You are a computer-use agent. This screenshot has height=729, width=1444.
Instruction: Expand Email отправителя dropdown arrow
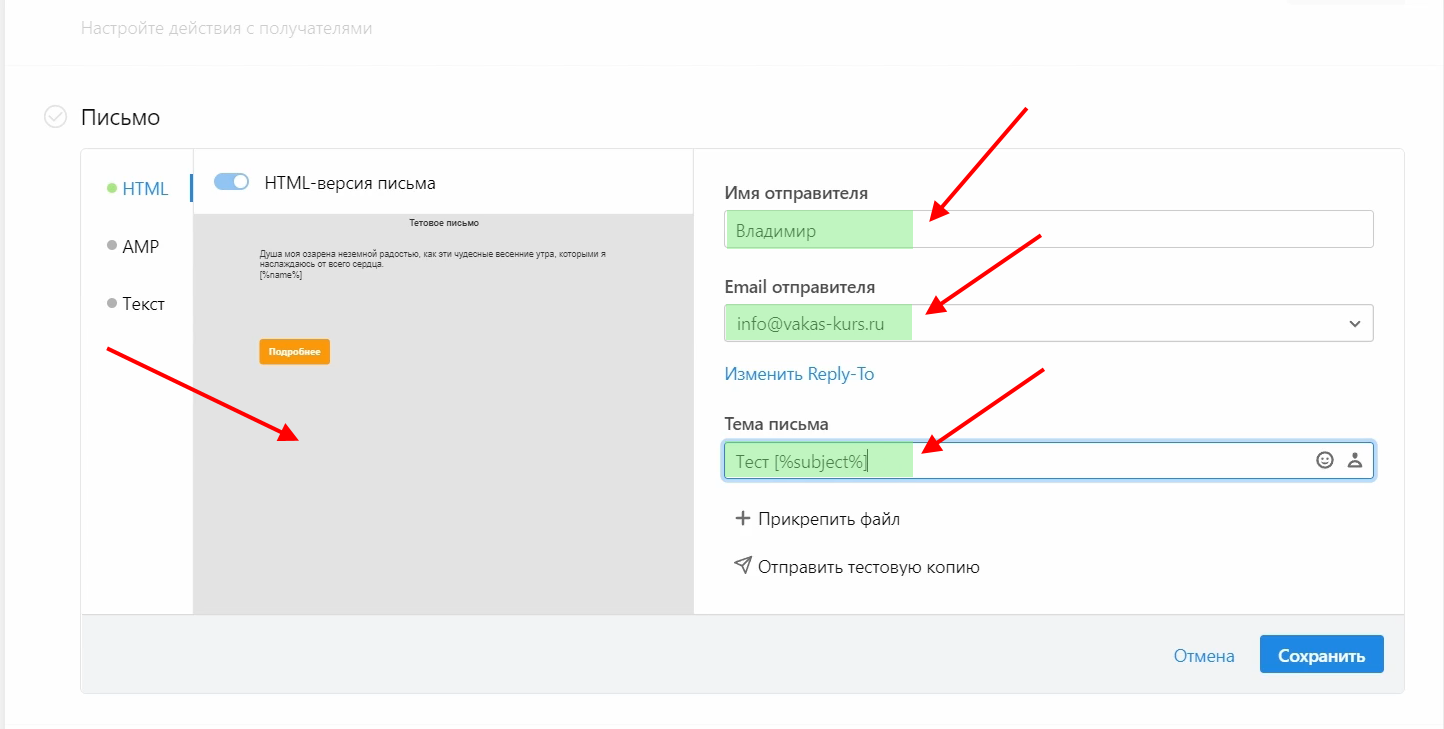[x=1354, y=324]
